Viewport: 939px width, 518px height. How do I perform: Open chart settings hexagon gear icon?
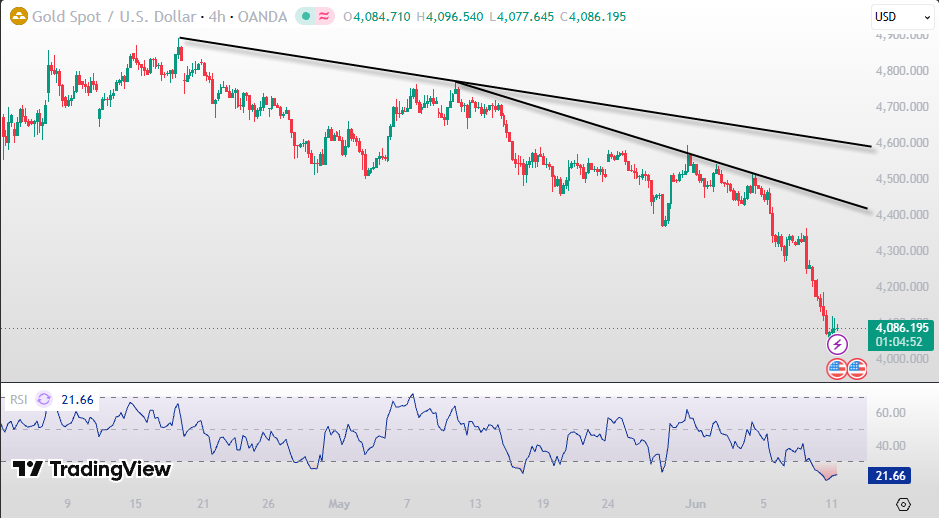pyautogui.click(x=904, y=504)
